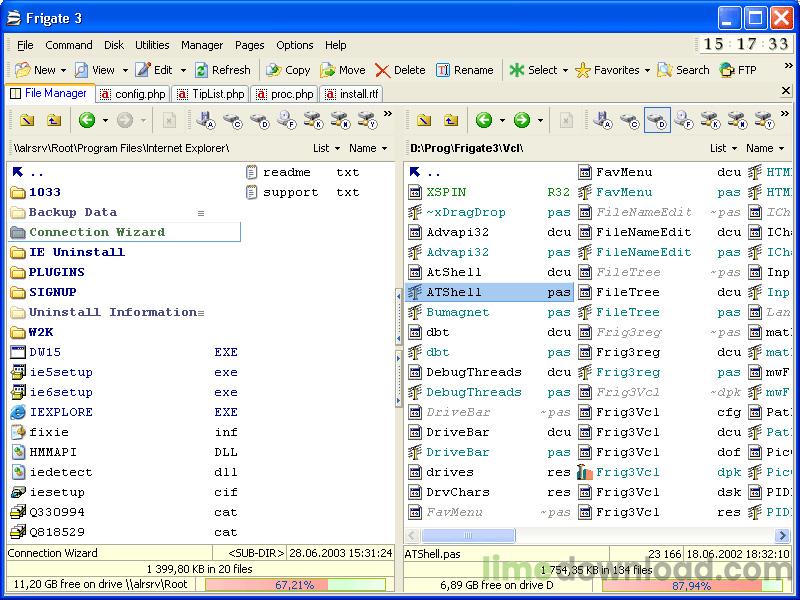Viewport: 800px width, 600px height.
Task: Click the Delete icon in toolbar
Action: coord(400,70)
